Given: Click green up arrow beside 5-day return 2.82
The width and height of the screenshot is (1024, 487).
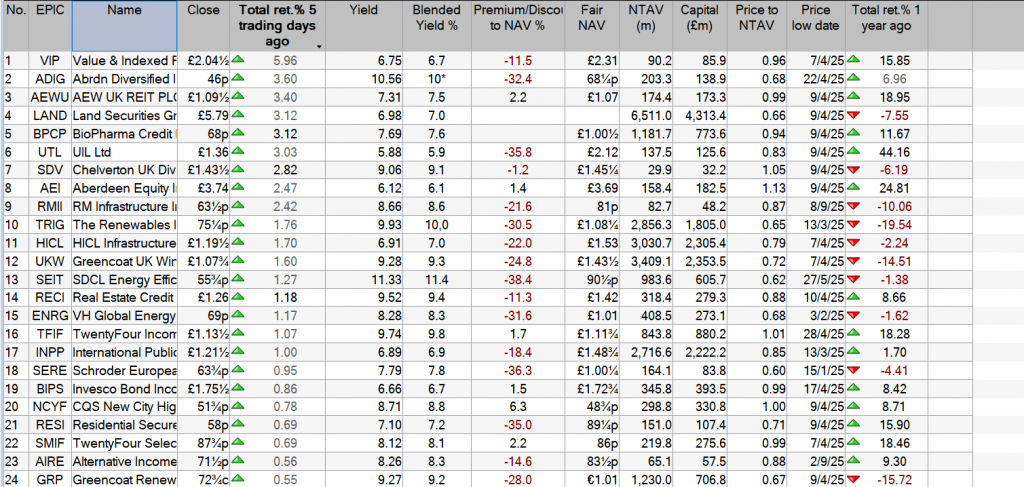Looking at the screenshot, I should (x=240, y=170).
